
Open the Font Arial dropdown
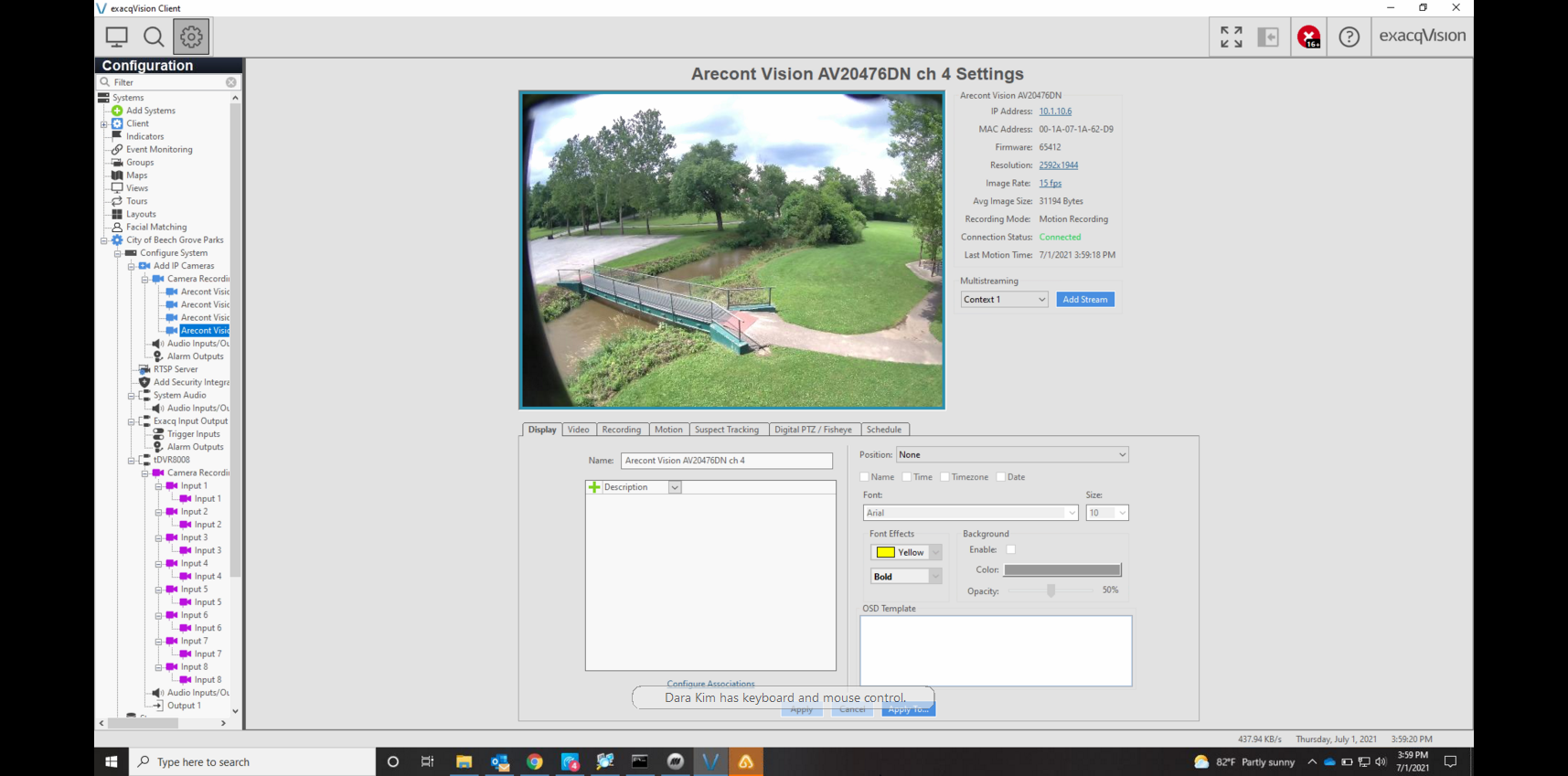(971, 513)
